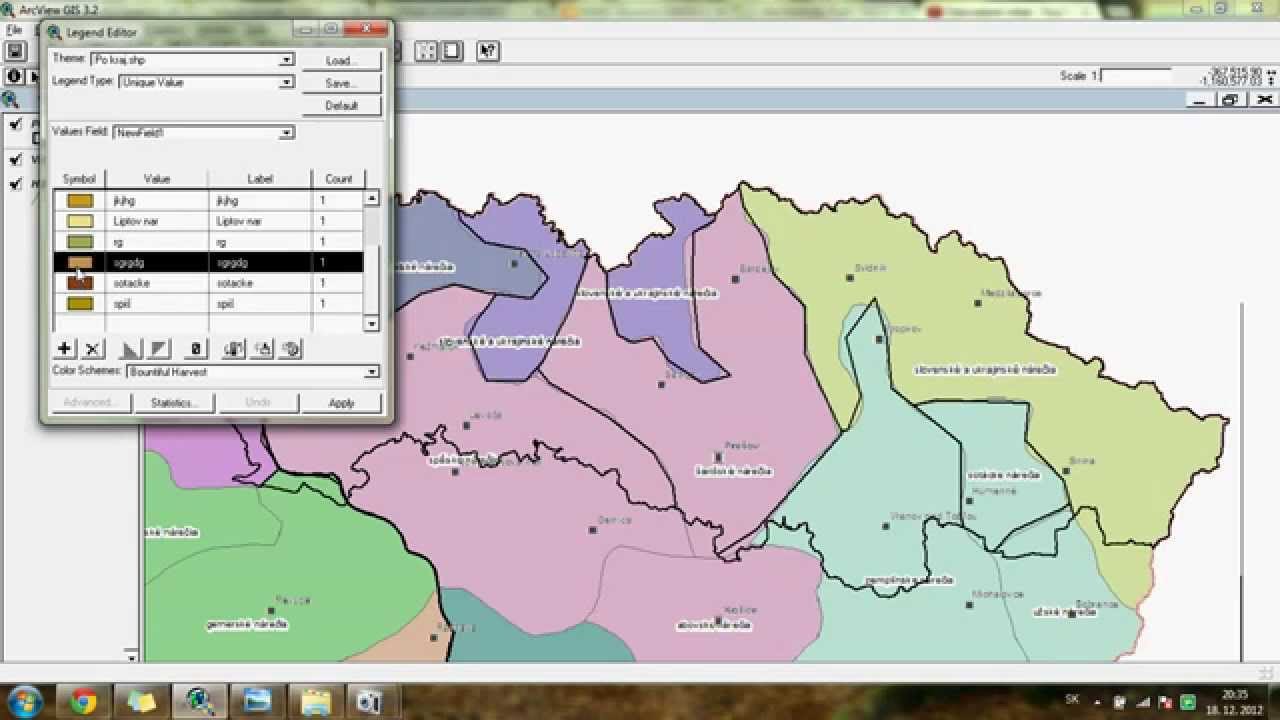Click the legend list scroll up arrow
This screenshot has height=720, width=1280.
pyautogui.click(x=371, y=199)
